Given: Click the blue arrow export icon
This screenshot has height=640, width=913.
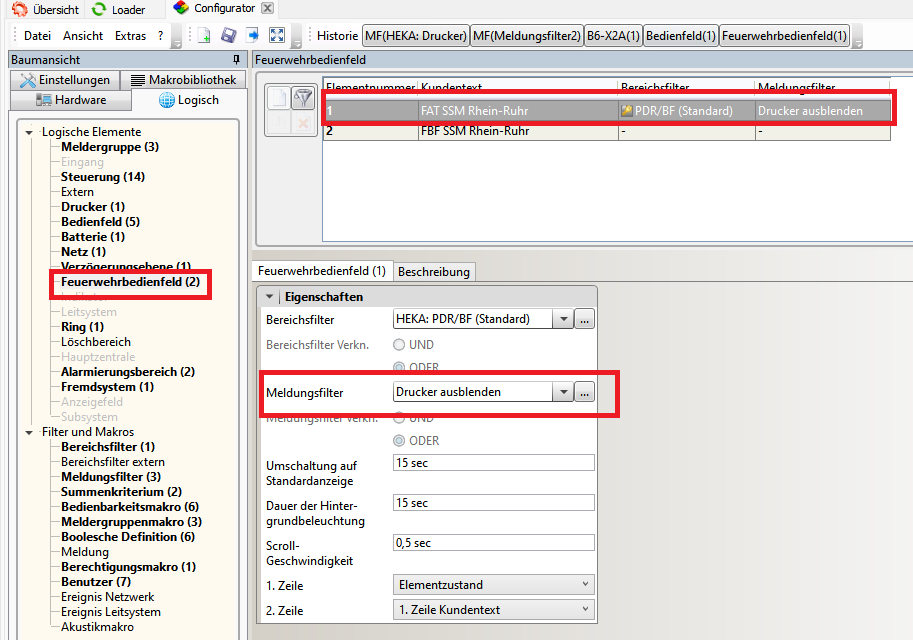Looking at the screenshot, I should (253, 36).
